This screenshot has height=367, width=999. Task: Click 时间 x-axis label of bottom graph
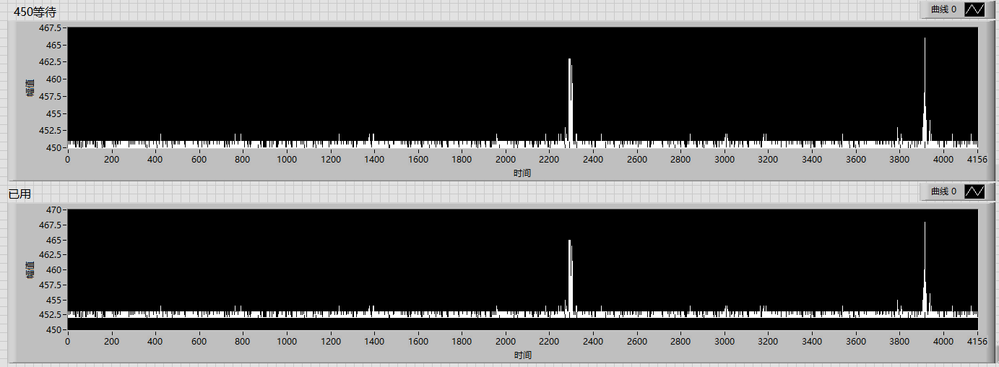[x=522, y=355]
